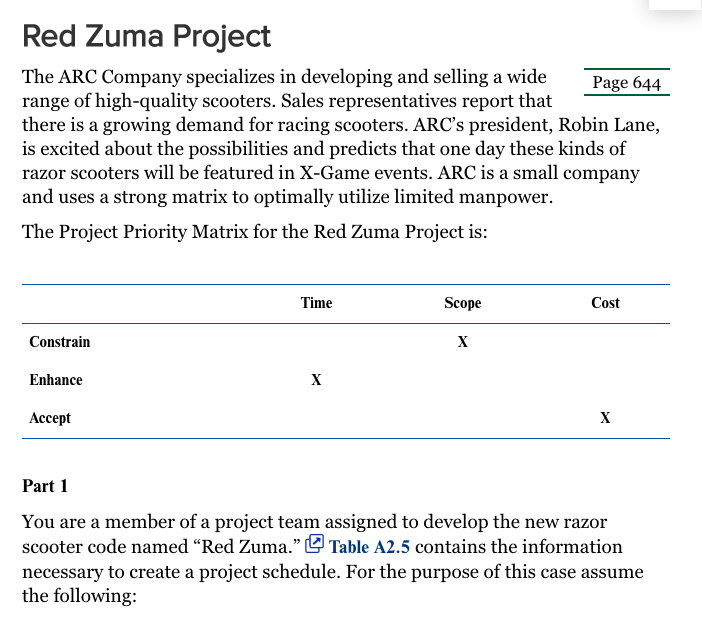Click the X under Scope in Constrain row
Image resolution: width=702 pixels, height=630 pixels.
(x=462, y=342)
